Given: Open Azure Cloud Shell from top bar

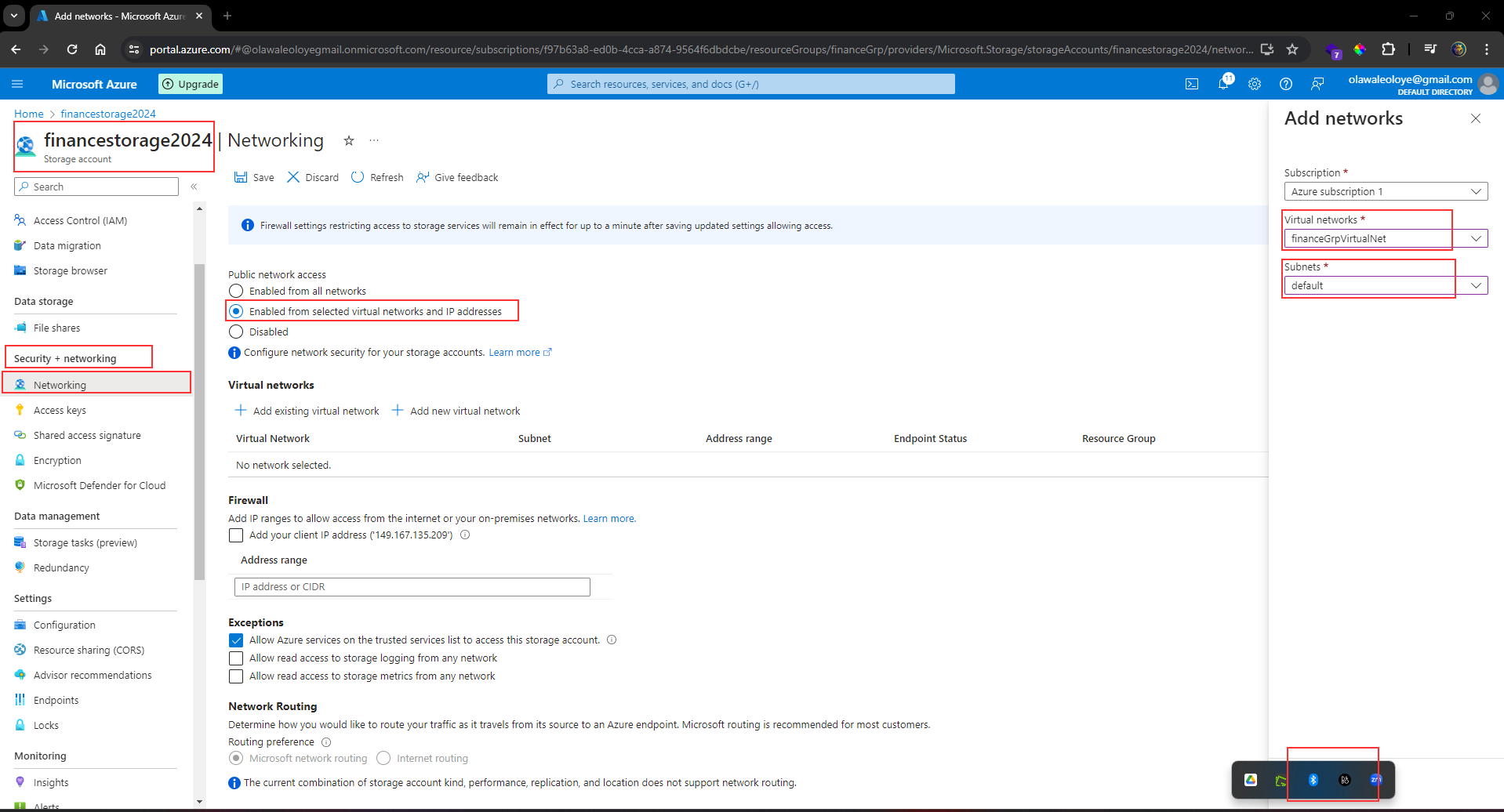Looking at the screenshot, I should pos(1192,84).
